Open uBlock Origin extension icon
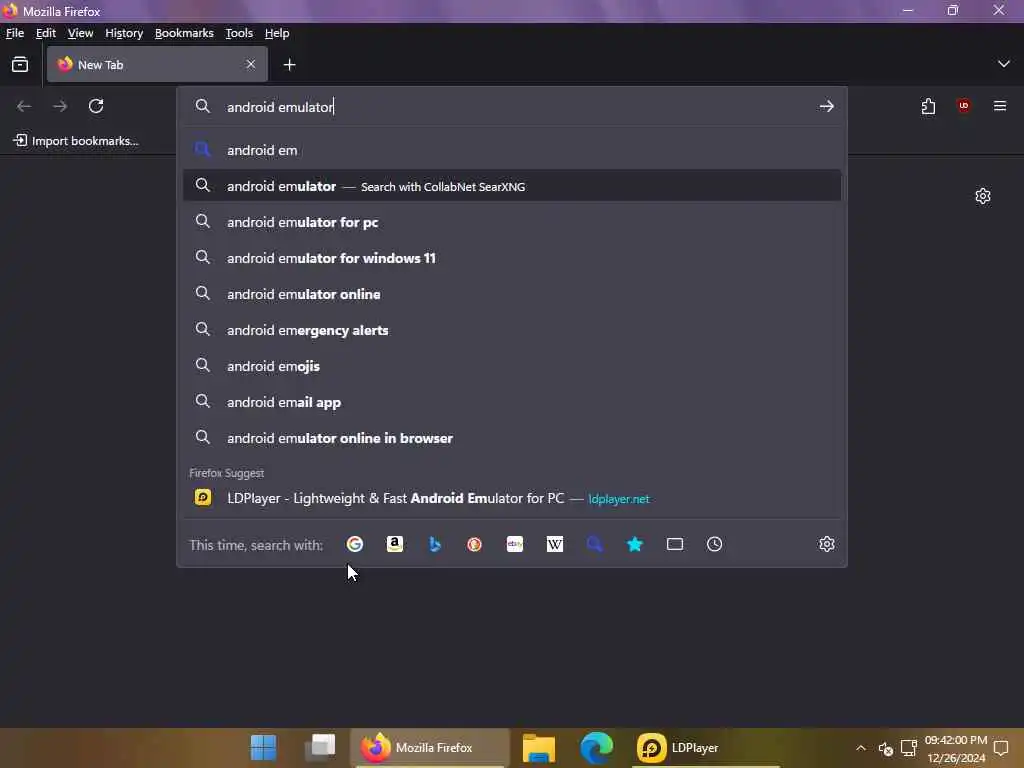 964,106
